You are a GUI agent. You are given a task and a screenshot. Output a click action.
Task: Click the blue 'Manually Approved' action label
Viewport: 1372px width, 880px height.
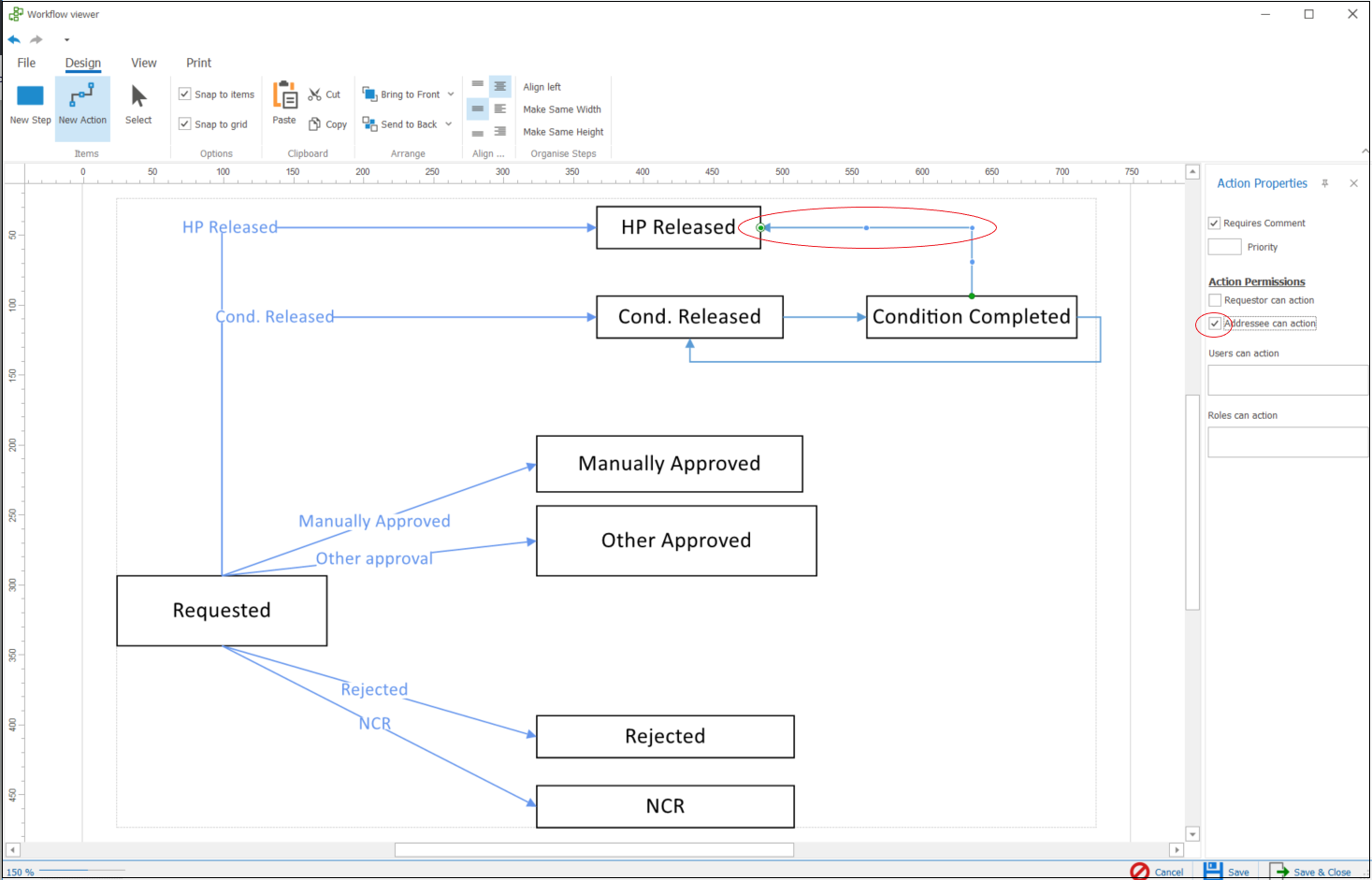coord(374,521)
